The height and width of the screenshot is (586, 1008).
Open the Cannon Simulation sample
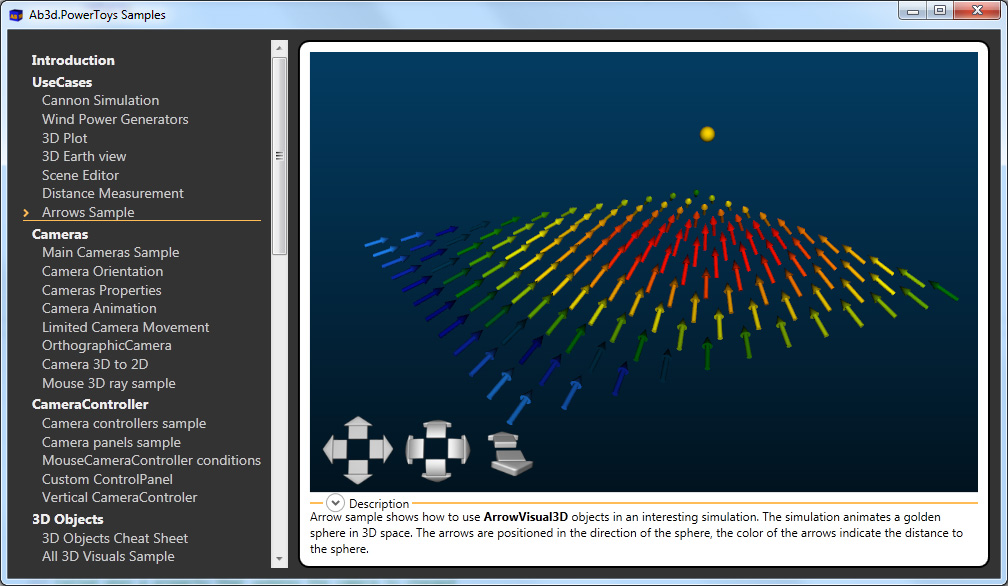pos(100,100)
